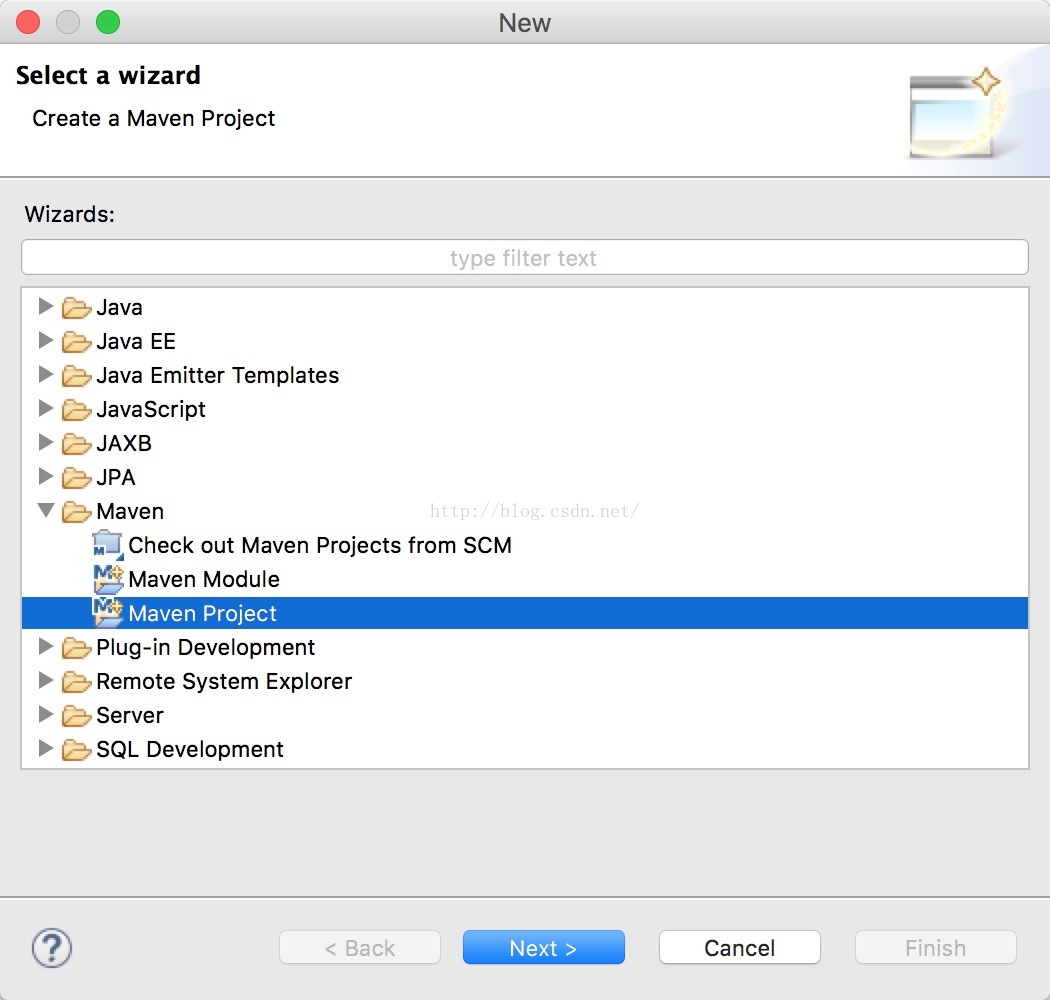Viewport: 1050px width, 1000px height.
Task: Expand the JPA category
Action: (46, 476)
